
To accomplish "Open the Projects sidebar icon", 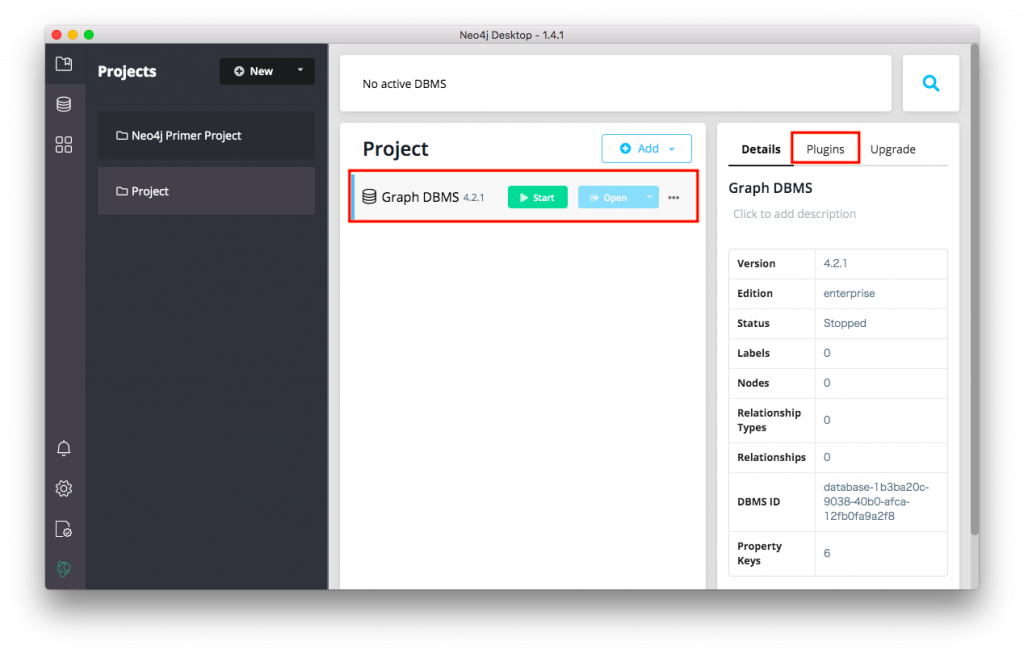I will click(x=64, y=64).
